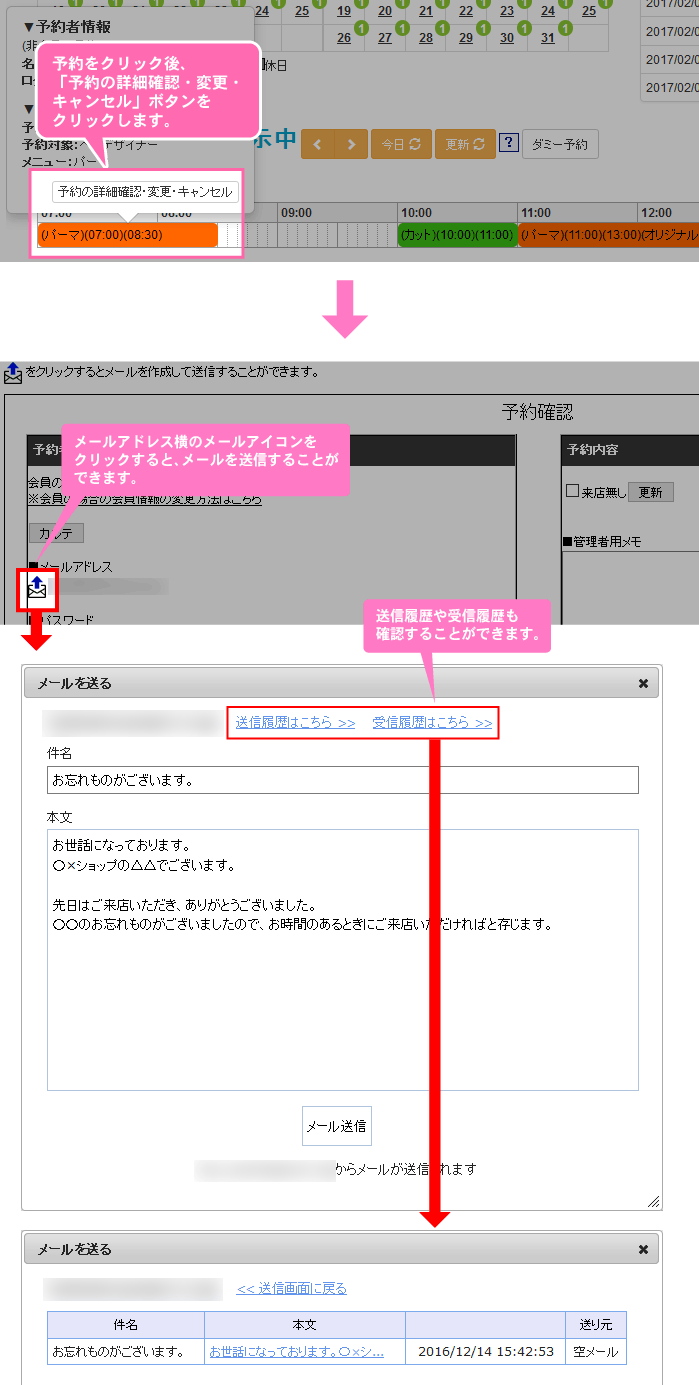This screenshot has width=699, height=1385.
Task: Click the textarea resize handle in mail dialog
Action: coord(654,1200)
